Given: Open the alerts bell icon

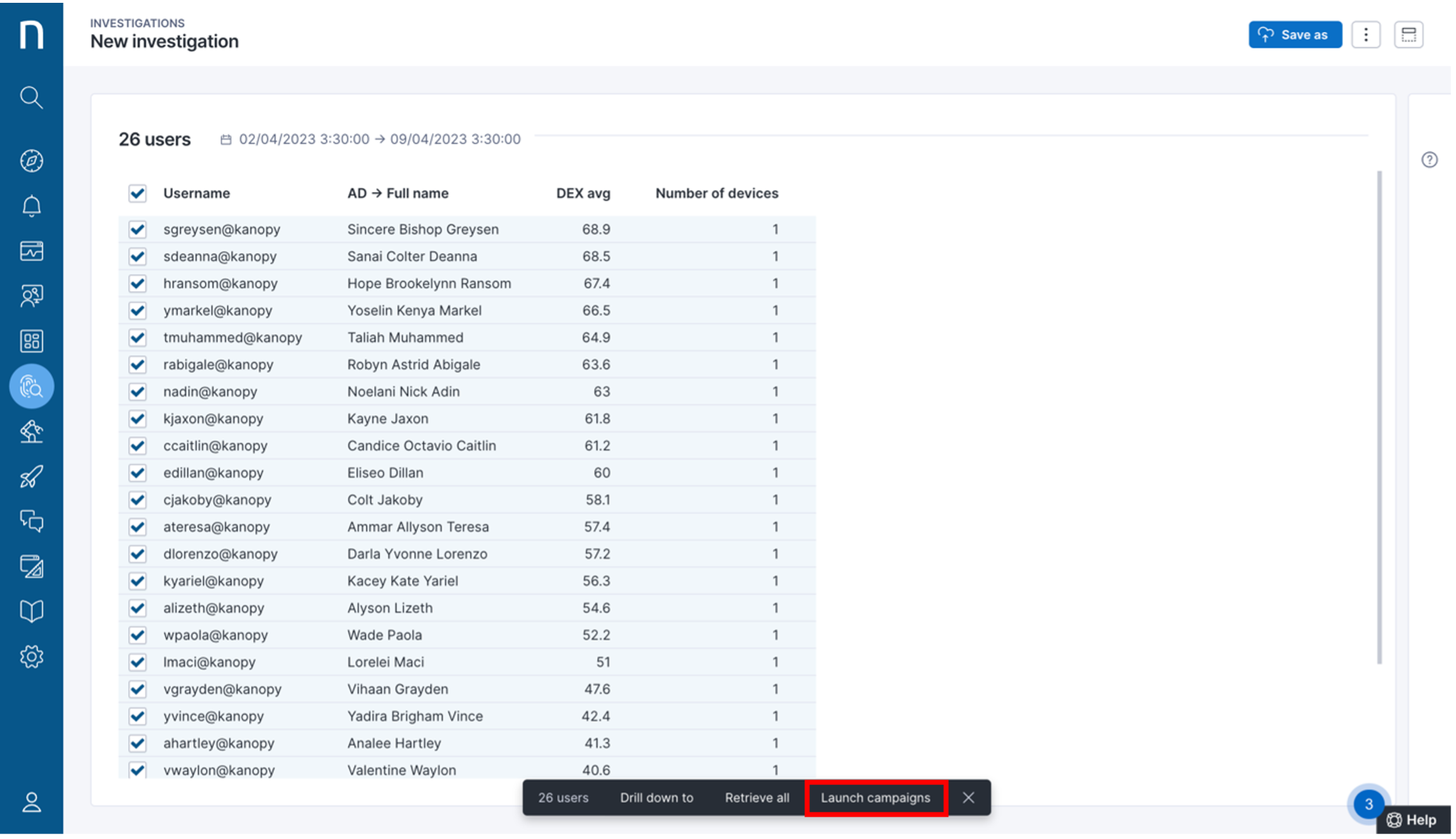Looking at the screenshot, I should click(x=31, y=206).
